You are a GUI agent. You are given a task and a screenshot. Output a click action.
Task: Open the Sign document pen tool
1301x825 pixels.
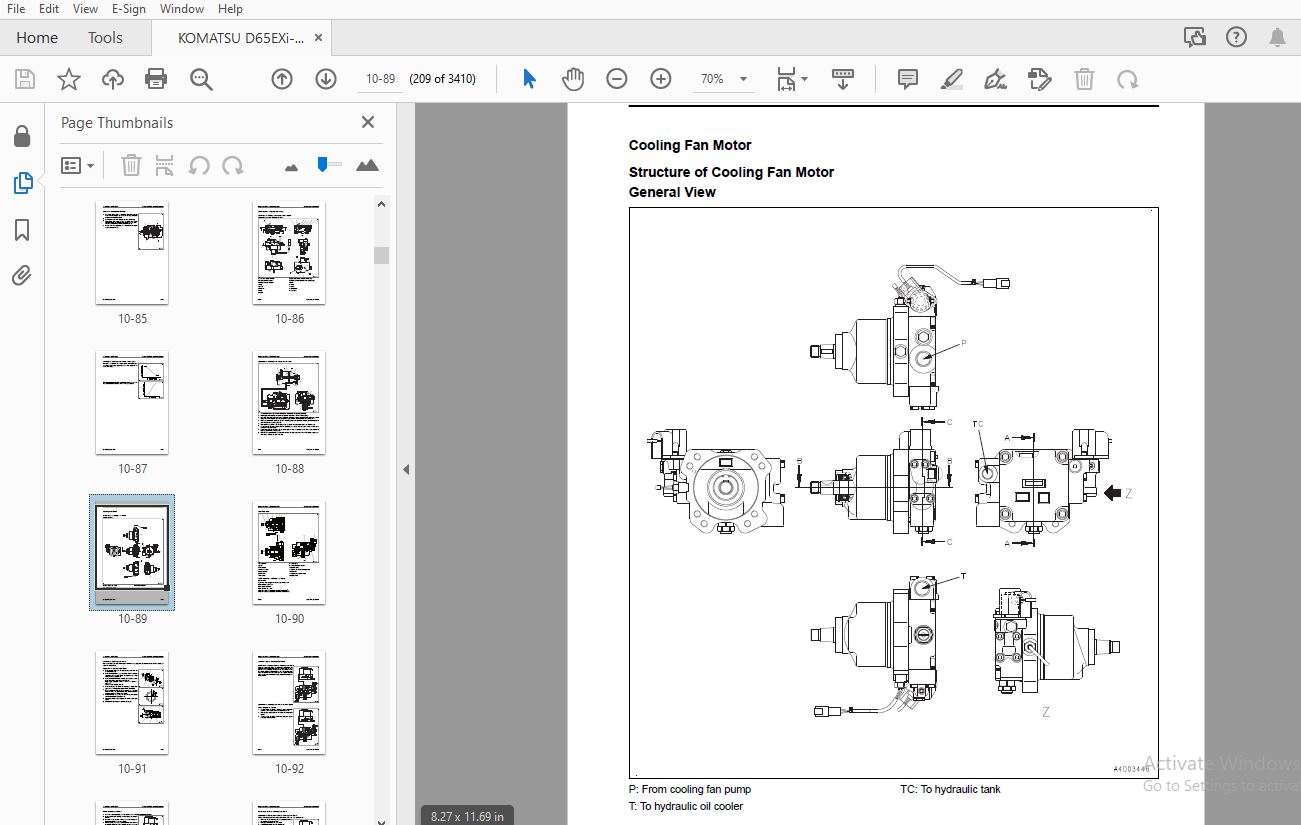[996, 79]
